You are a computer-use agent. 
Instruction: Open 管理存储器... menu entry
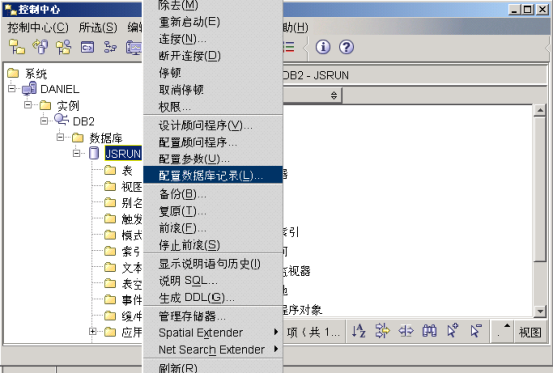click(x=213, y=316)
